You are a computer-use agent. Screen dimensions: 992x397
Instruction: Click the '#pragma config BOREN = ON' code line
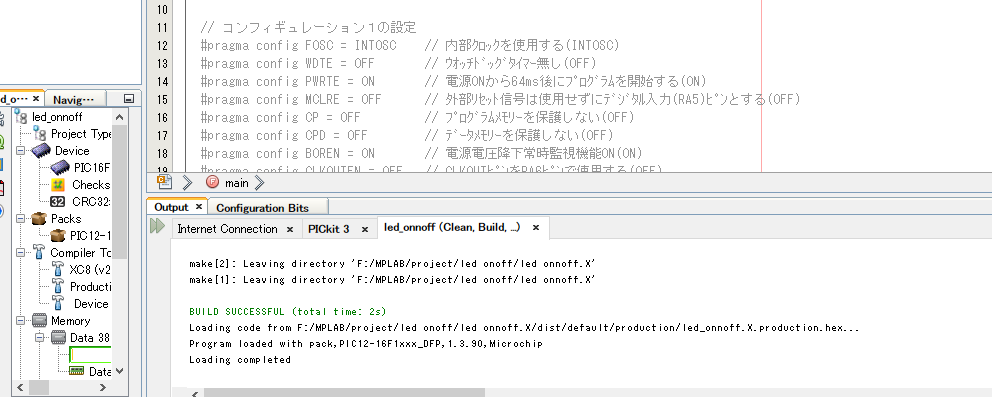288,154
